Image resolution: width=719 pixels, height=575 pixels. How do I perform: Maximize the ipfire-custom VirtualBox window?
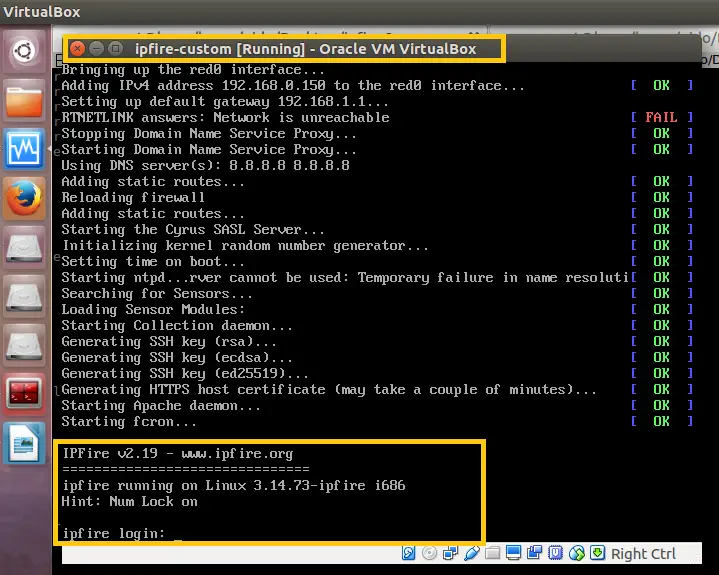pyautogui.click(x=116, y=48)
